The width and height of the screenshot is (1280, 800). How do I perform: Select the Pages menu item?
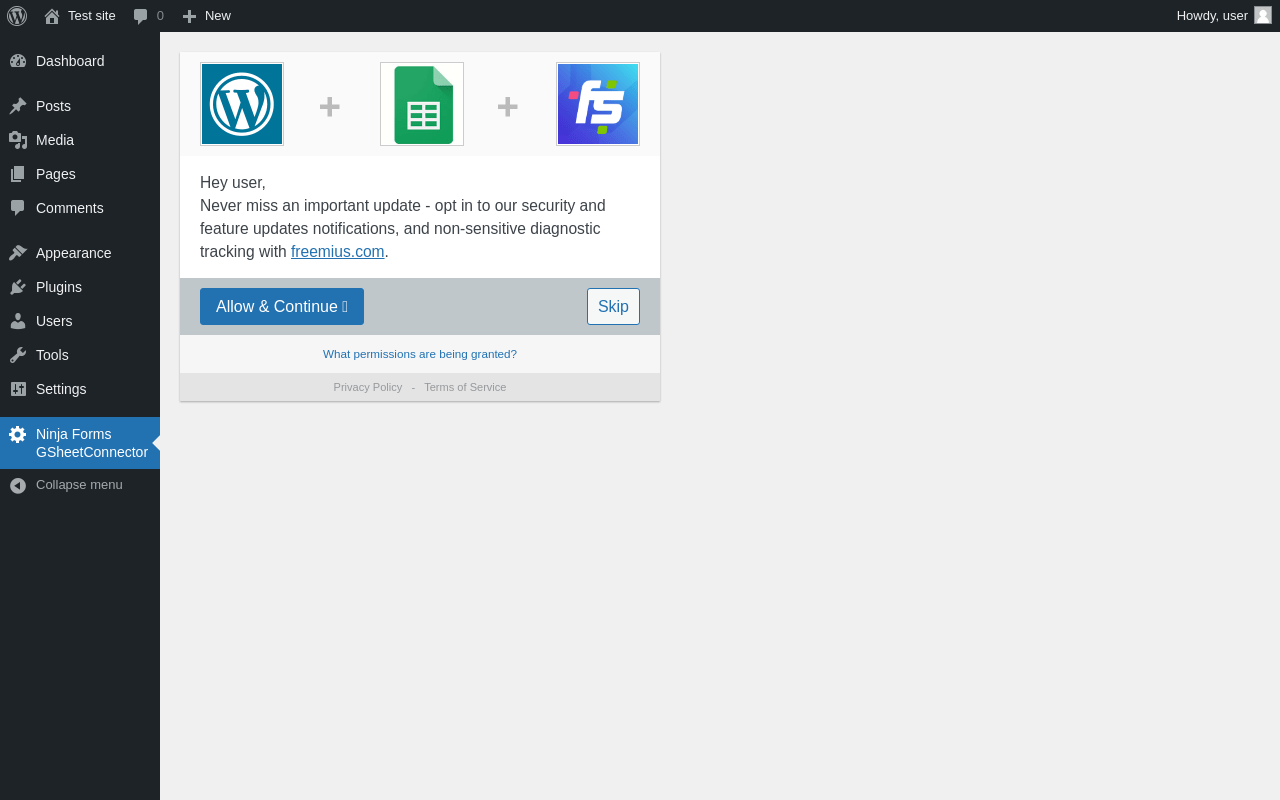click(80, 174)
